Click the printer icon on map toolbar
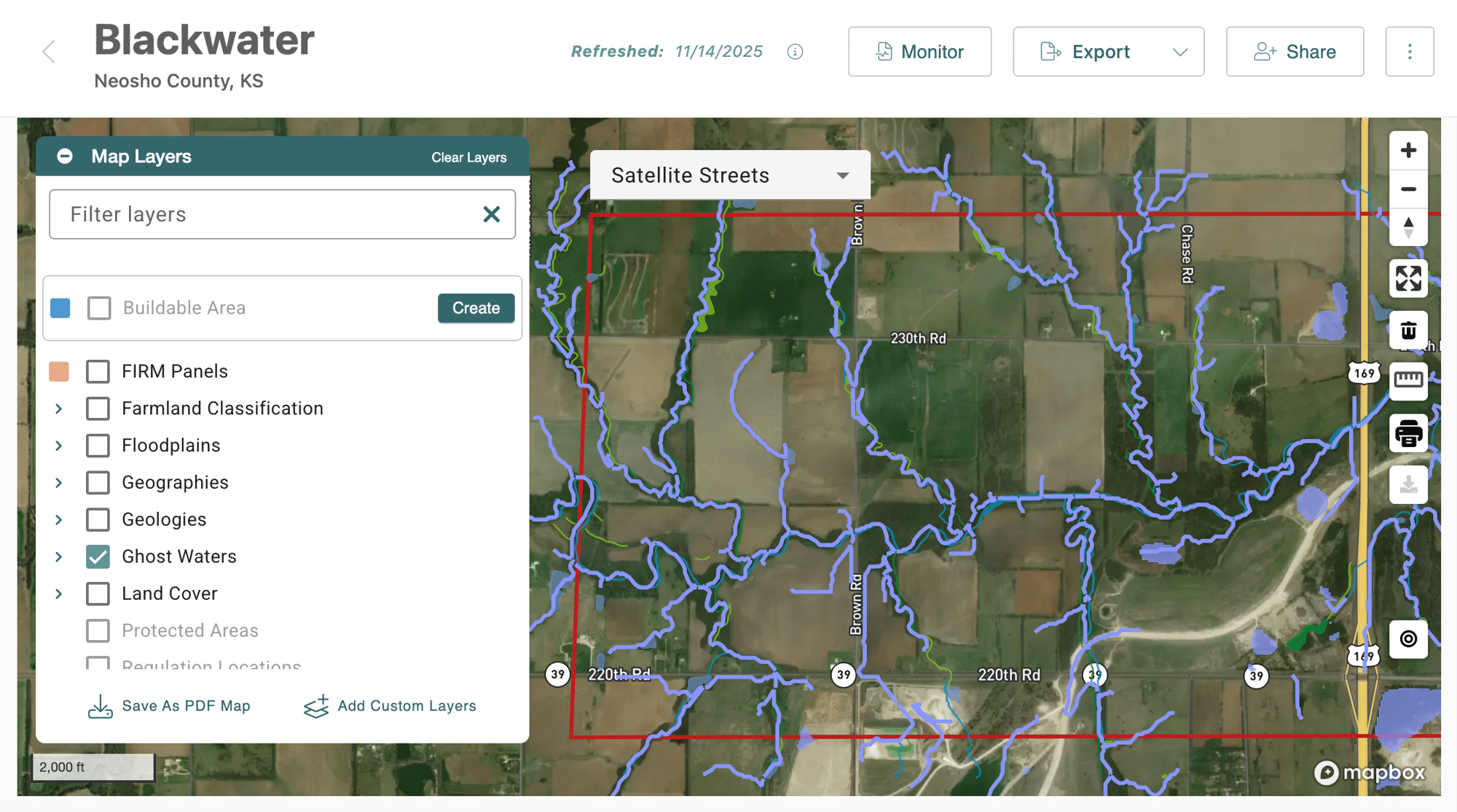 point(1407,433)
